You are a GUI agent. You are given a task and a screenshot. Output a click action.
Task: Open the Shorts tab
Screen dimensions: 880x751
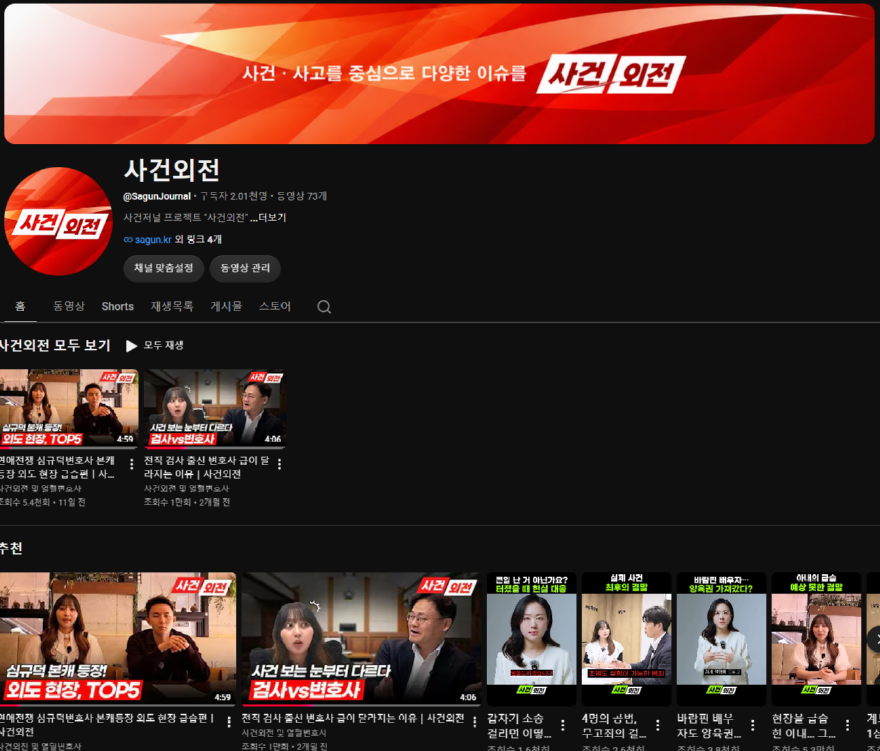point(117,306)
